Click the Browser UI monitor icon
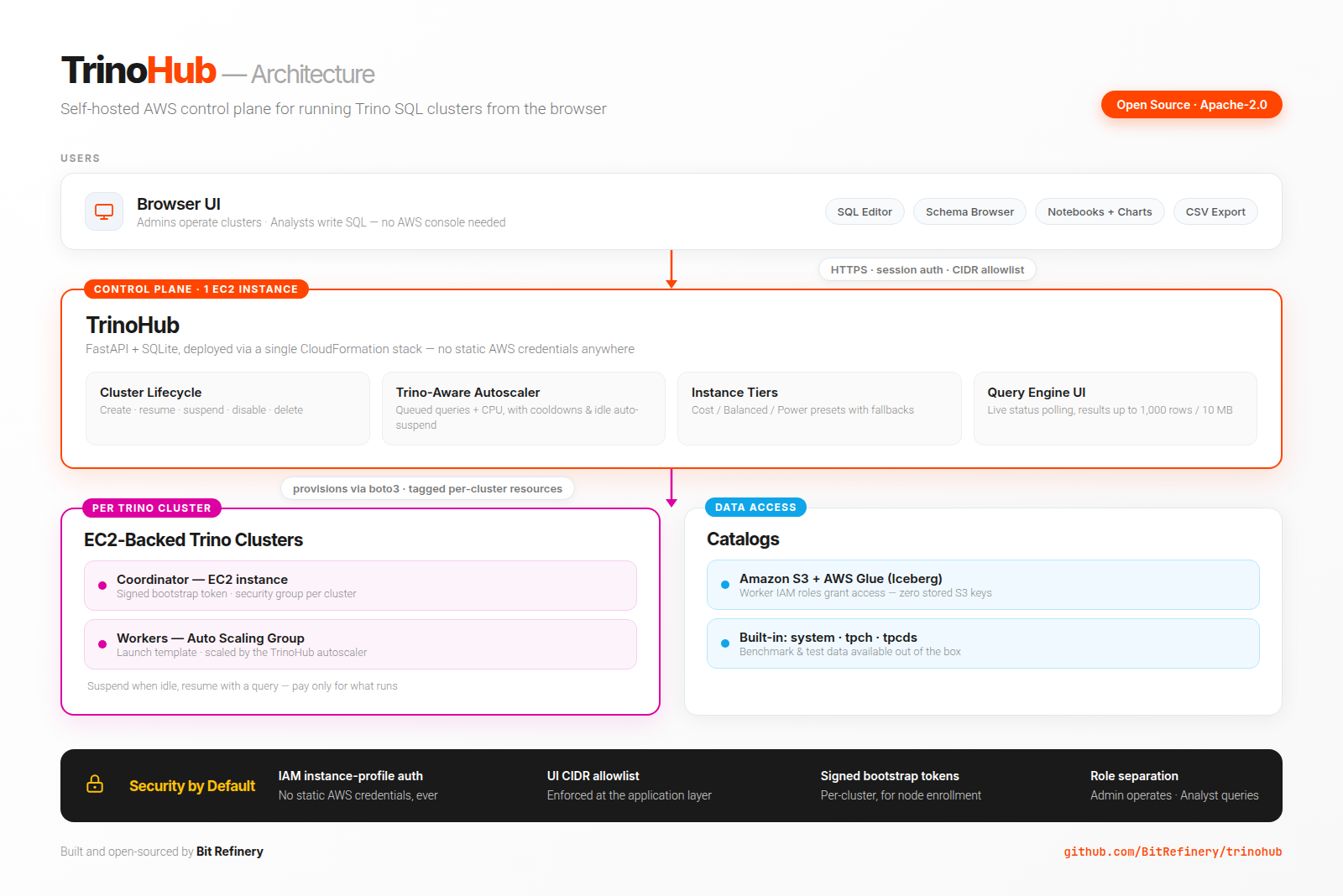 point(104,211)
